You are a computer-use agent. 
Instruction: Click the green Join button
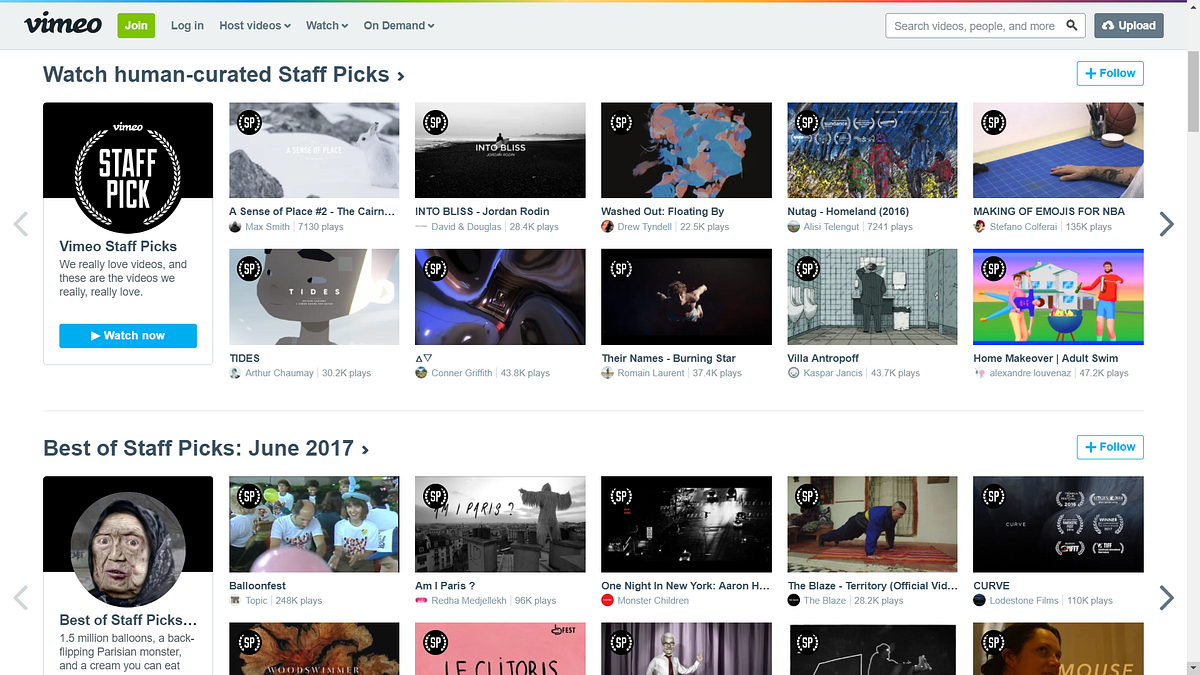[136, 26]
